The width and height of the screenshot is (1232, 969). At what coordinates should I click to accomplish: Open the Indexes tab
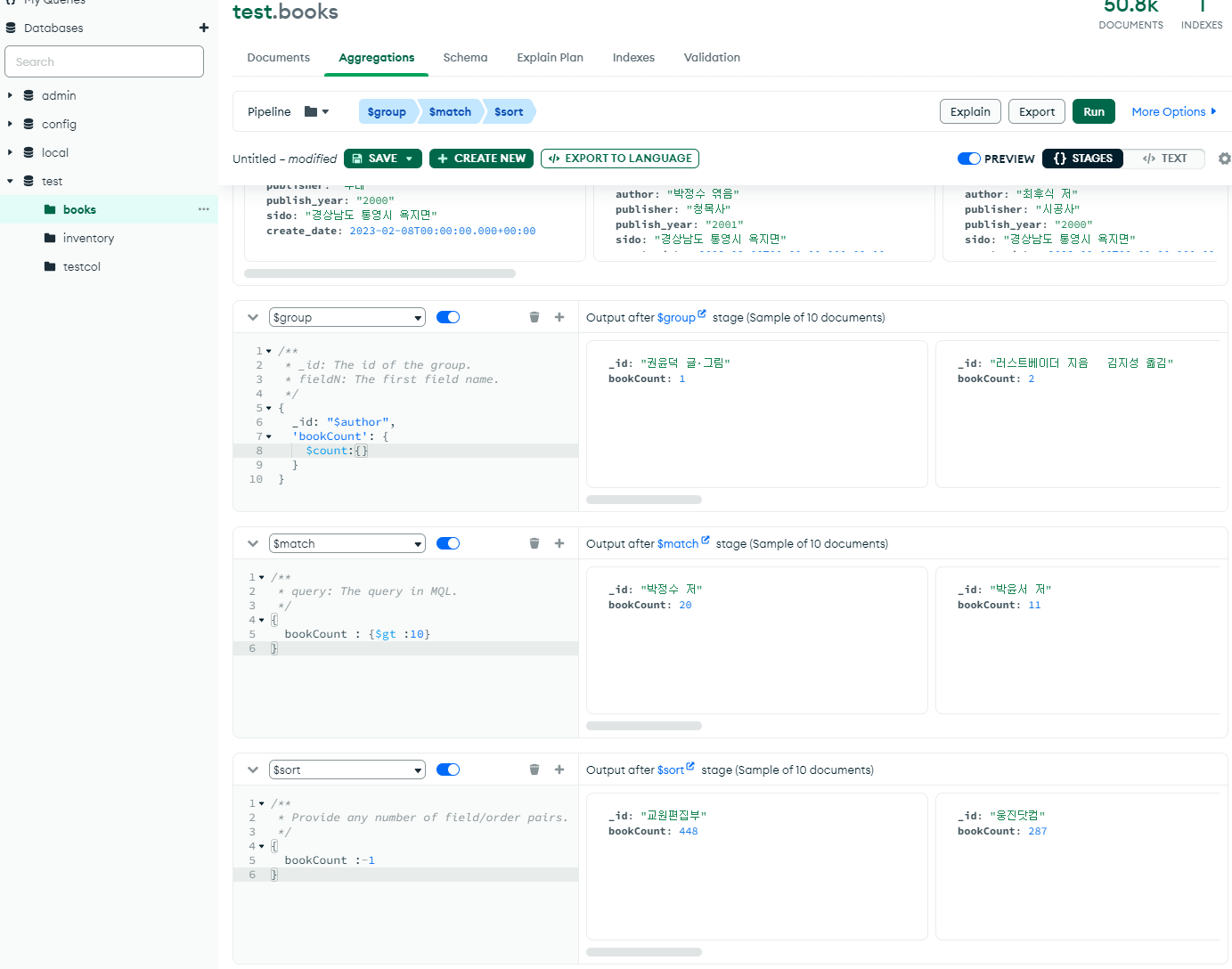pos(632,57)
